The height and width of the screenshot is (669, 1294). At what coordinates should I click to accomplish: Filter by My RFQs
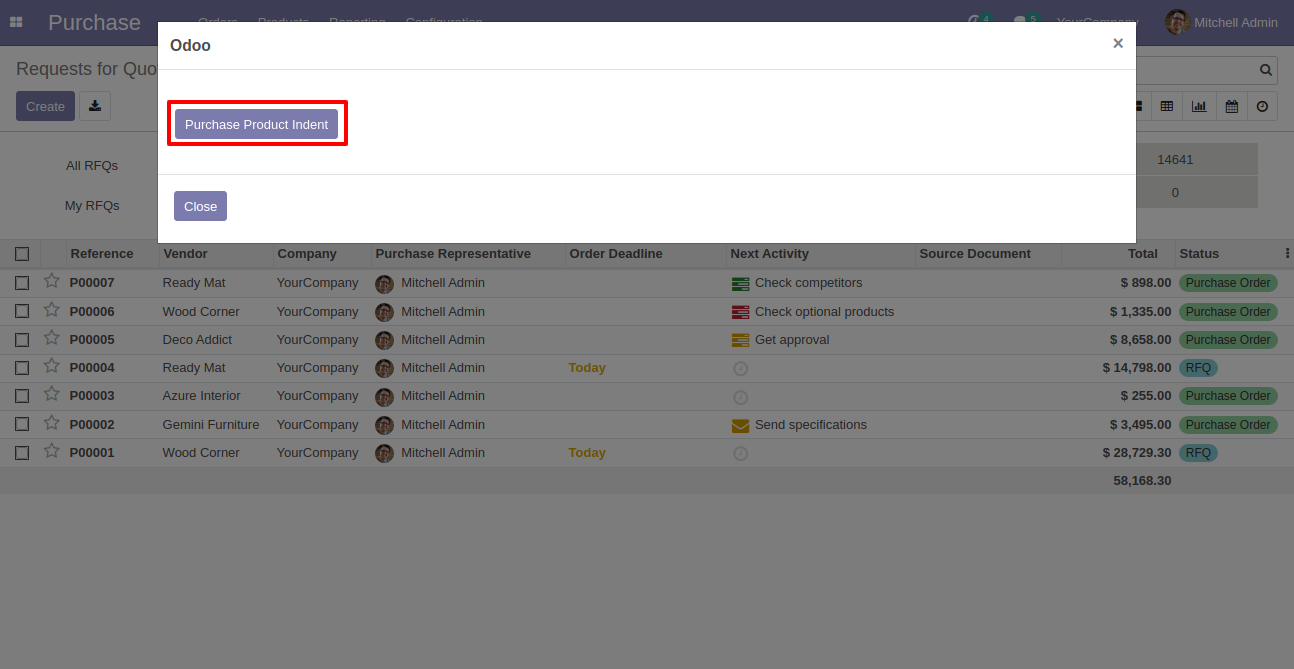(x=92, y=205)
